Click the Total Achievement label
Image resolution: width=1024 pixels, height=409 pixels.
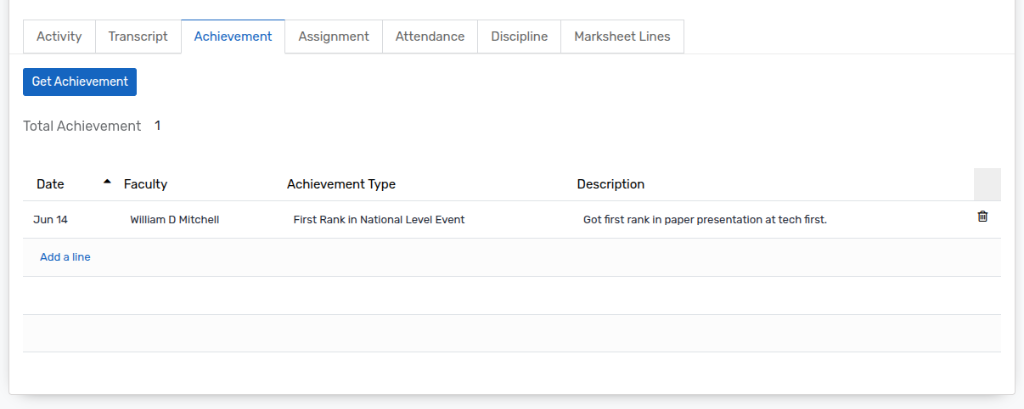coord(82,126)
